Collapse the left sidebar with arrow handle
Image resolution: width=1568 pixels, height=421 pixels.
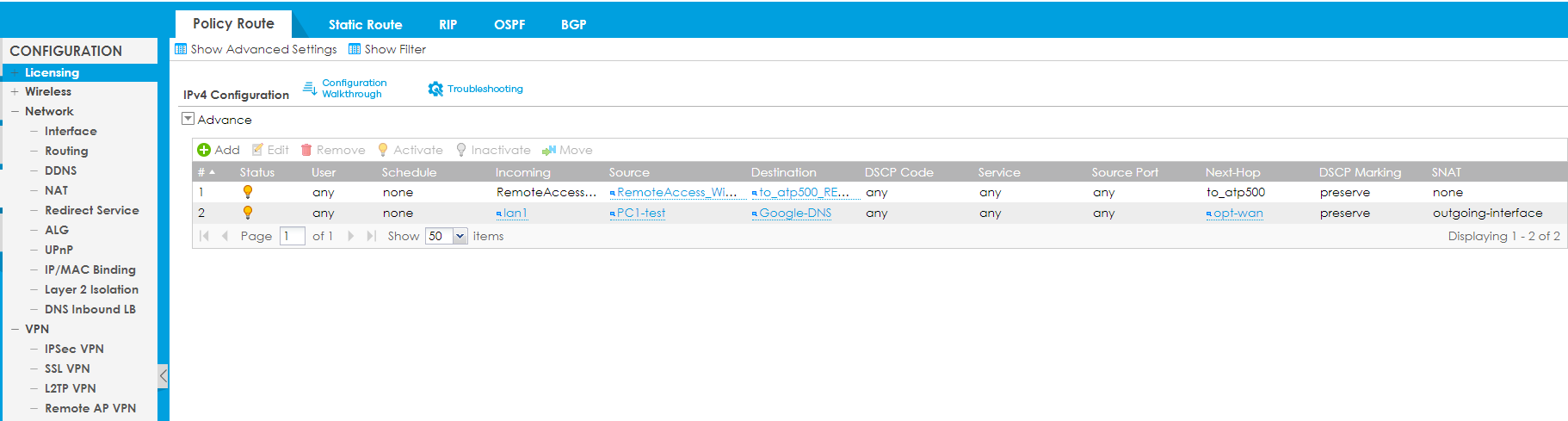pos(164,375)
